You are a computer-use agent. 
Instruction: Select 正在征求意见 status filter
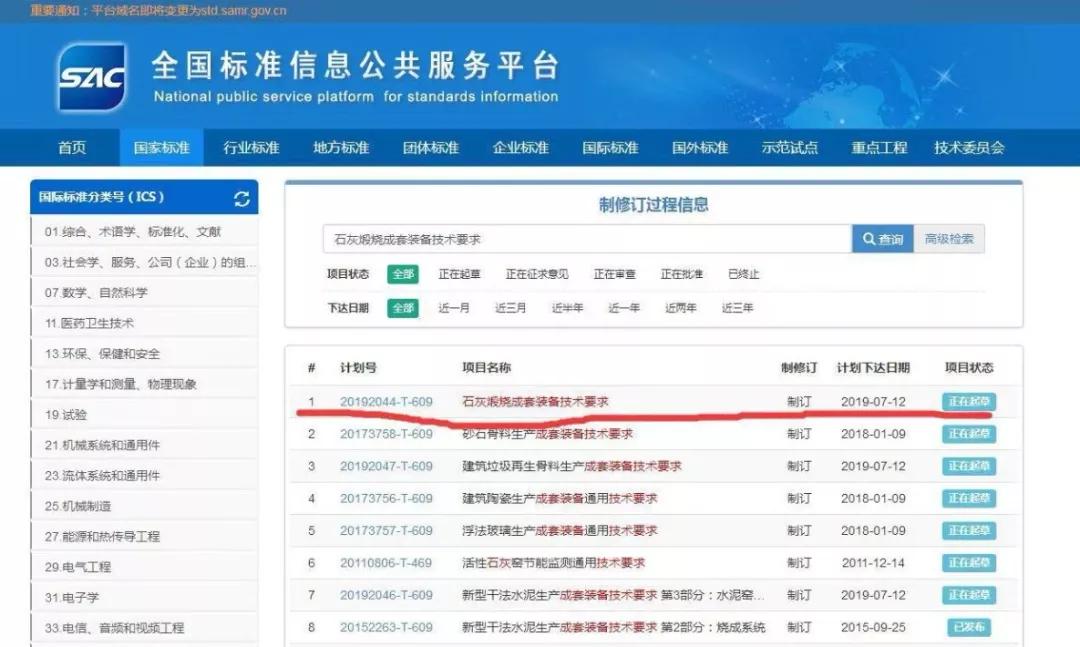point(537,274)
